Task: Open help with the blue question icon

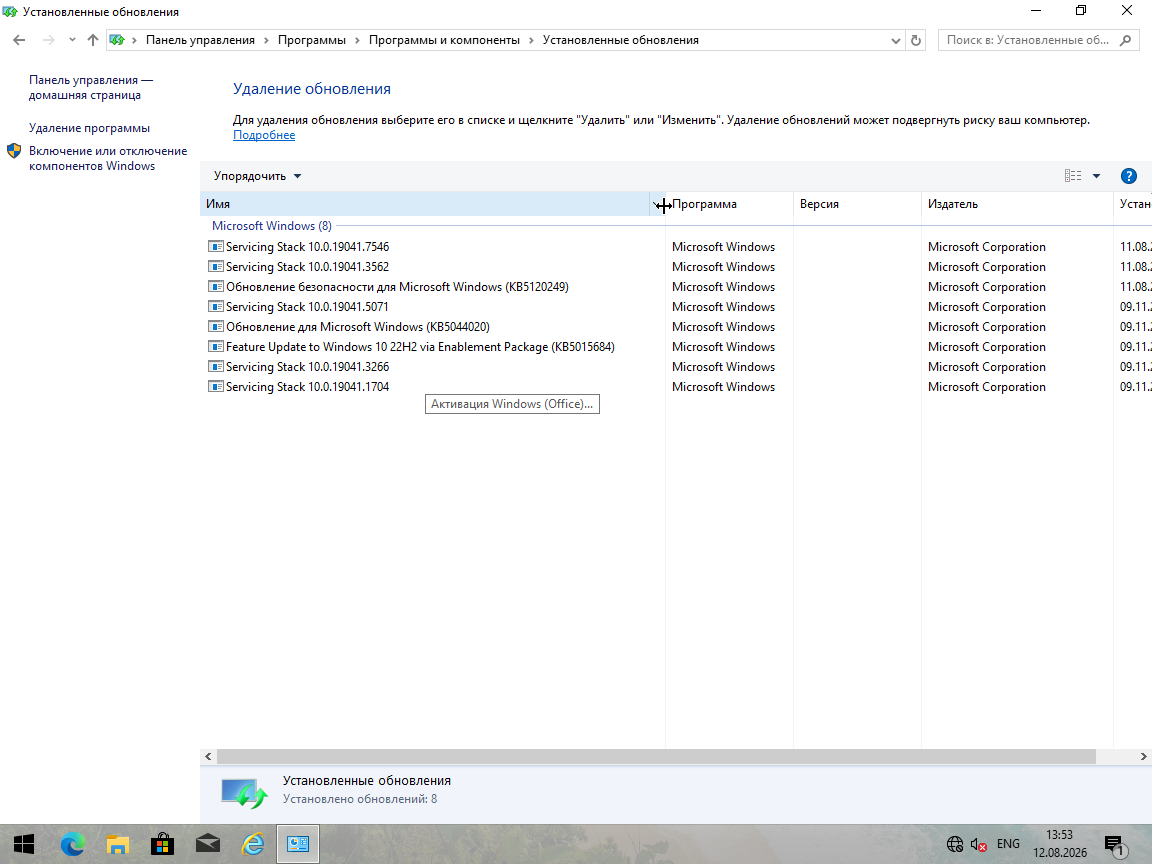Action: (1128, 176)
